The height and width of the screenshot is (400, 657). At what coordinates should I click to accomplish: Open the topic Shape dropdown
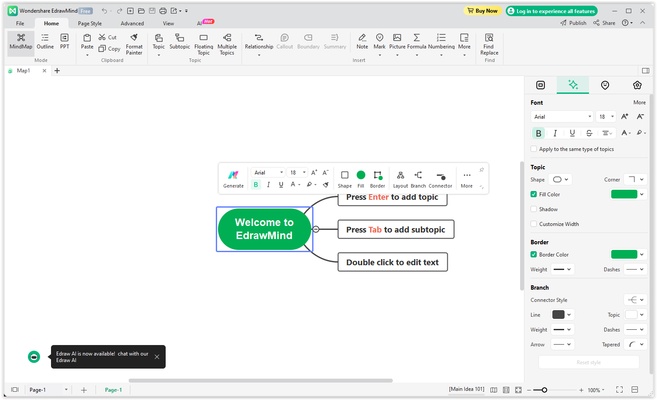(561, 180)
